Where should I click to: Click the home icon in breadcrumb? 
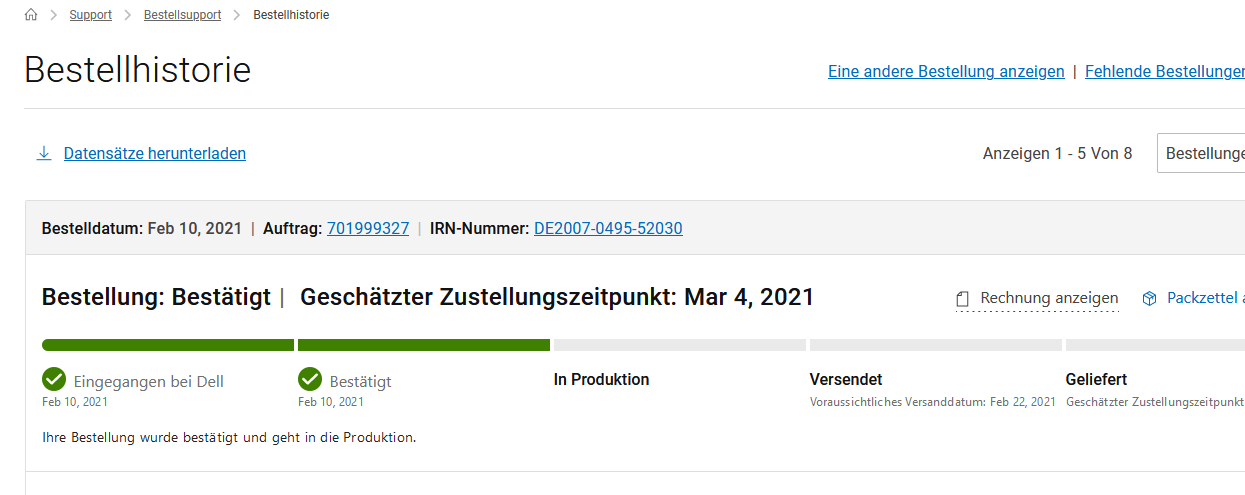[x=31, y=15]
